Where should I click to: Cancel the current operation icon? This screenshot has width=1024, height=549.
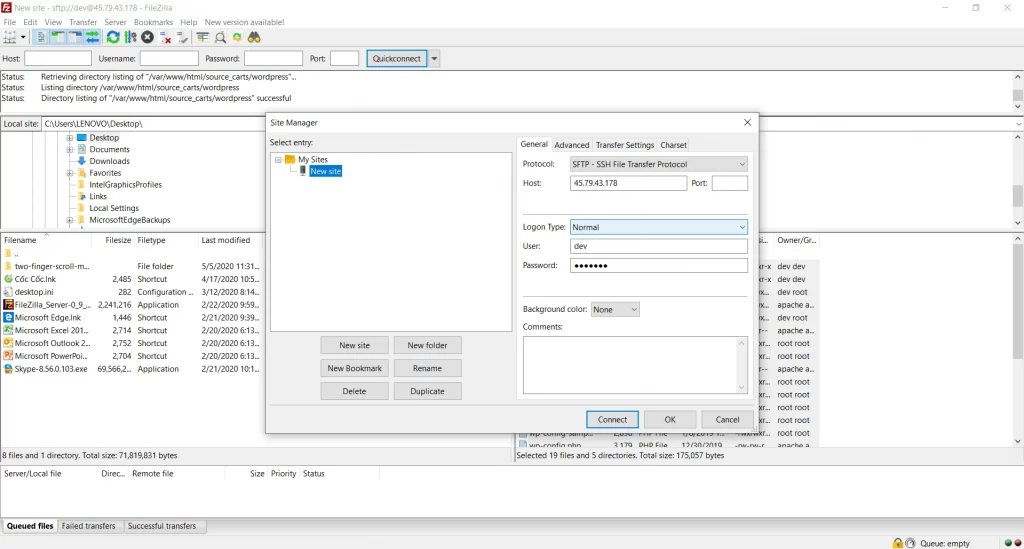pos(148,37)
